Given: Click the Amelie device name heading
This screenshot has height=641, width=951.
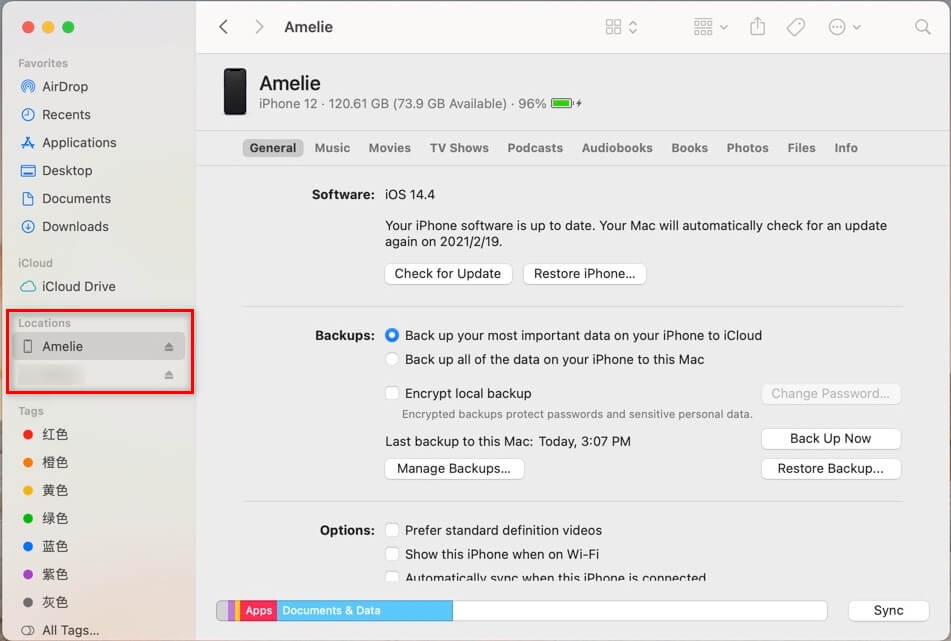Looking at the screenshot, I should (x=290, y=83).
